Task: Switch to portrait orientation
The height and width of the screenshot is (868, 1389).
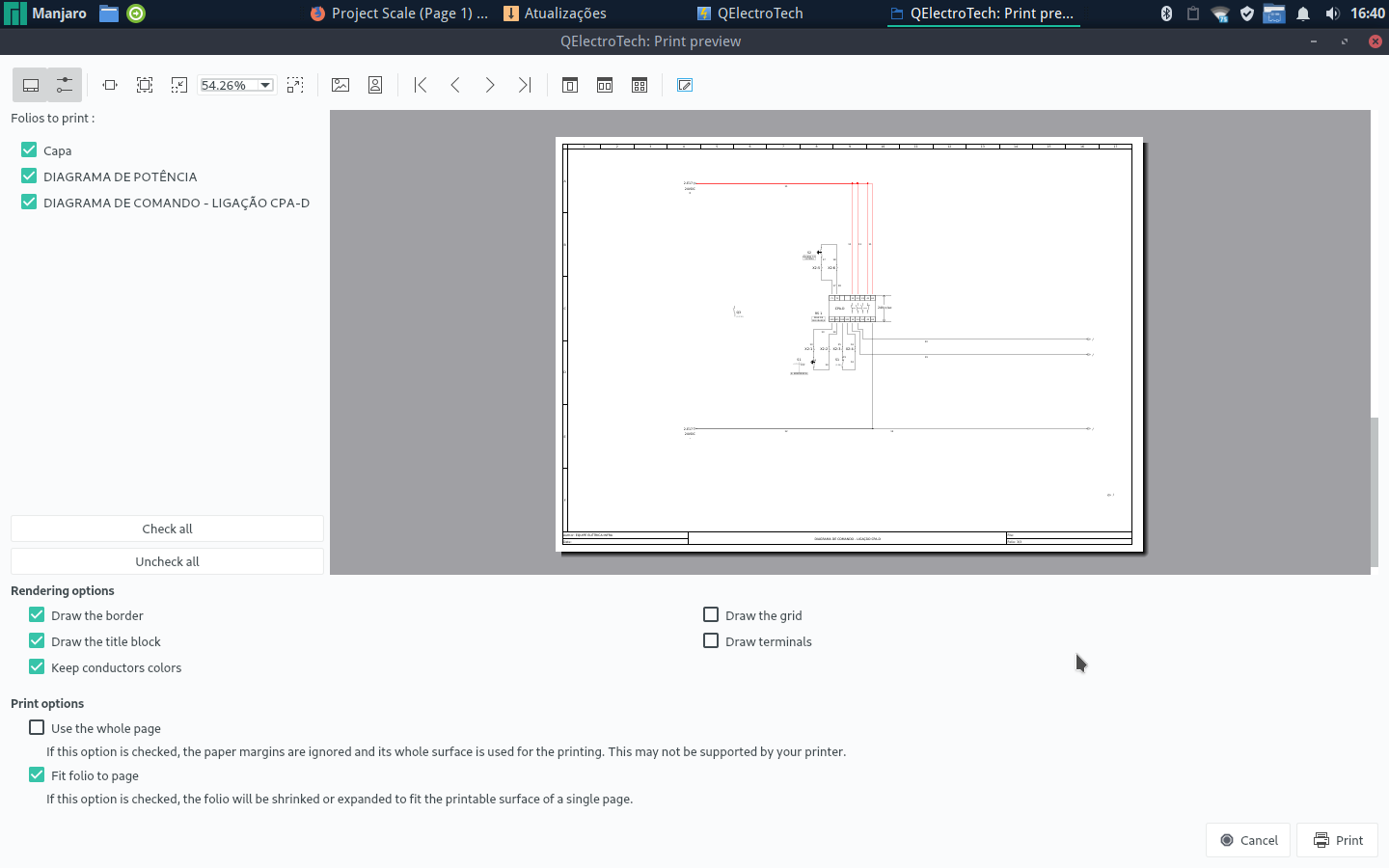Action: 375,85
